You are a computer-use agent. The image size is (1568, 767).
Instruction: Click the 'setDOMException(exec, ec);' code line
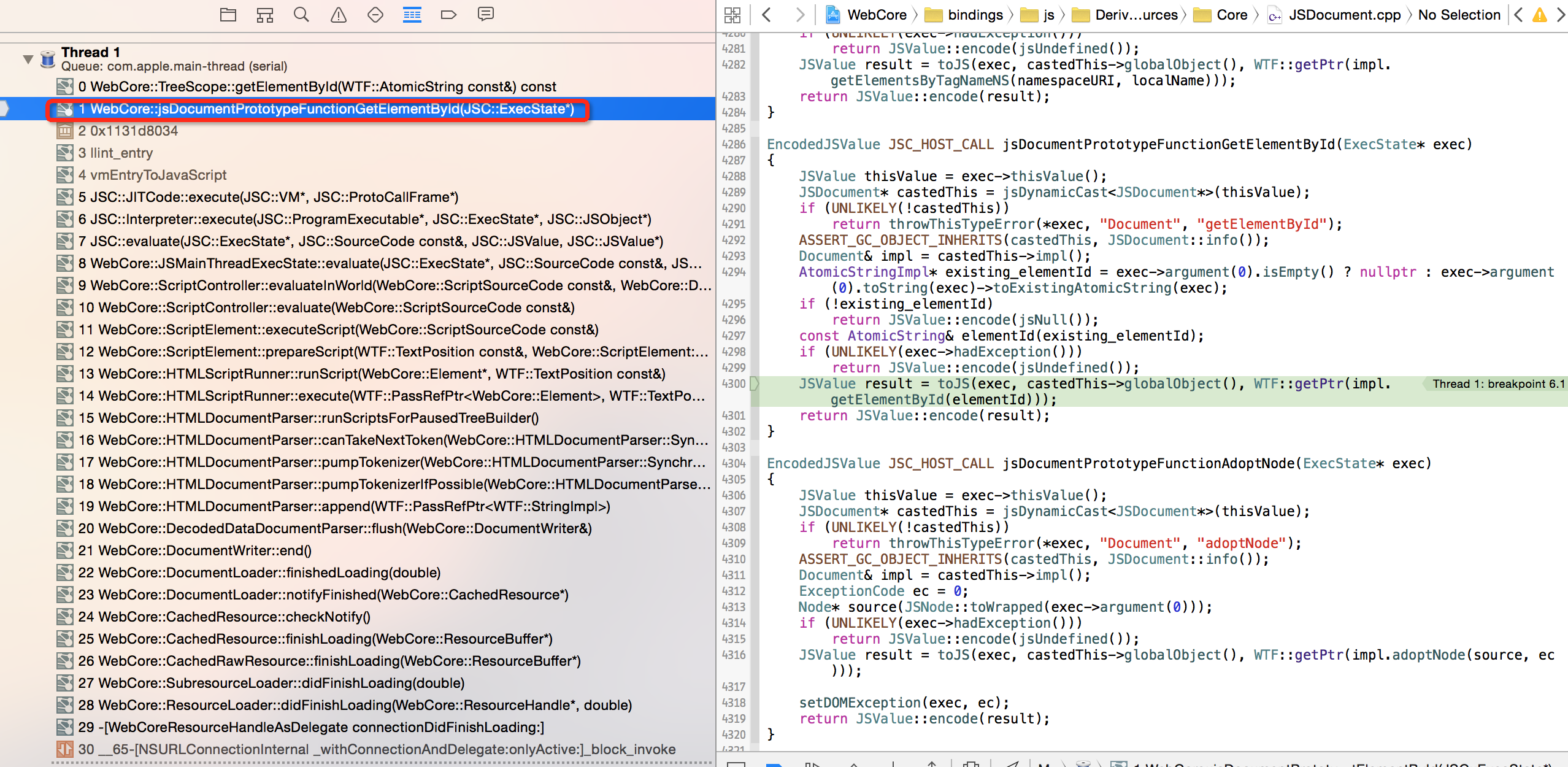coord(904,703)
